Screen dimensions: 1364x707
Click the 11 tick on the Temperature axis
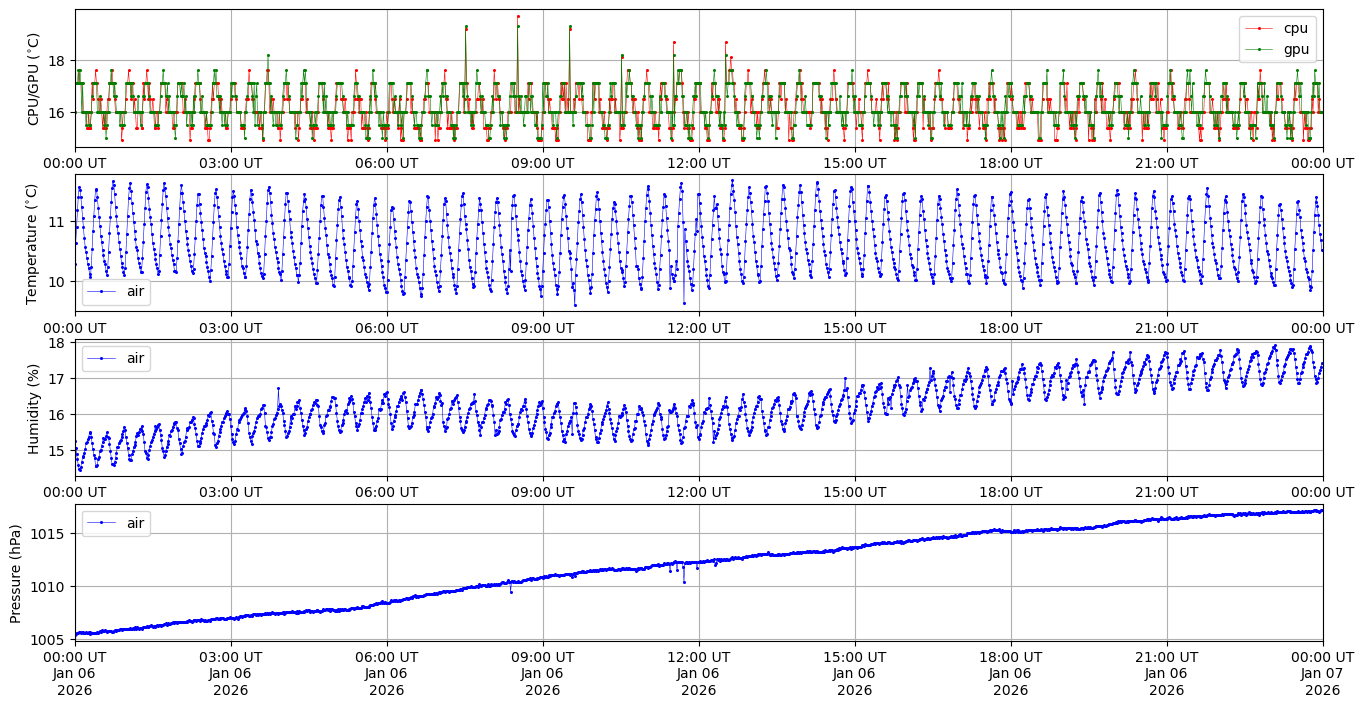(x=58, y=221)
